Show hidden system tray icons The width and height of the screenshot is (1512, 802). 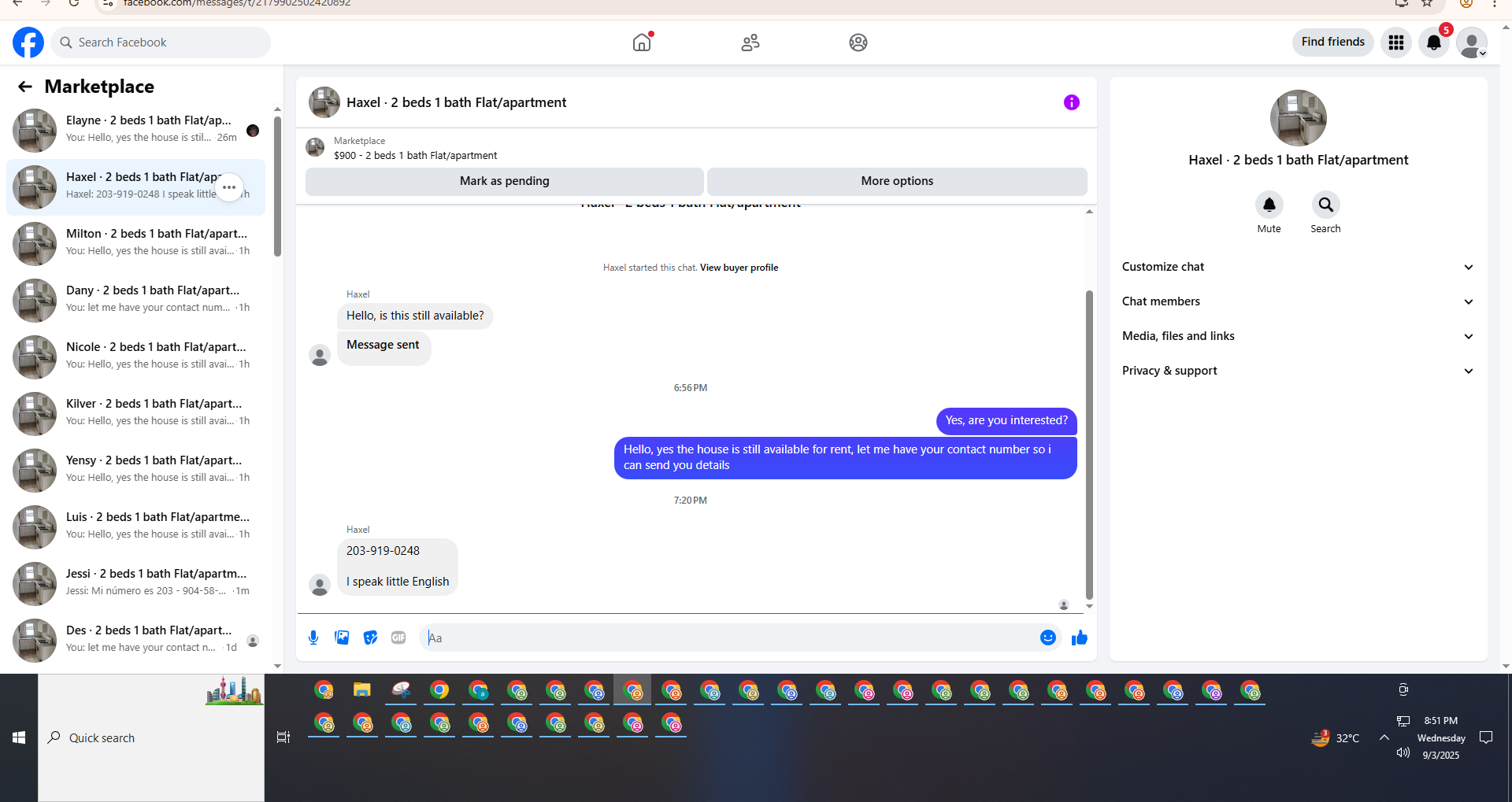[1384, 737]
